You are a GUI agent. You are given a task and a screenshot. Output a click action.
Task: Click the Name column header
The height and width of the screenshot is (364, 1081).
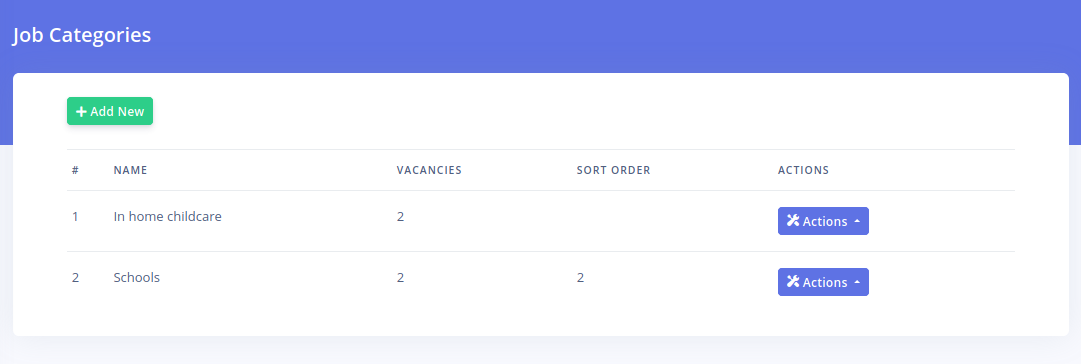tap(130, 170)
